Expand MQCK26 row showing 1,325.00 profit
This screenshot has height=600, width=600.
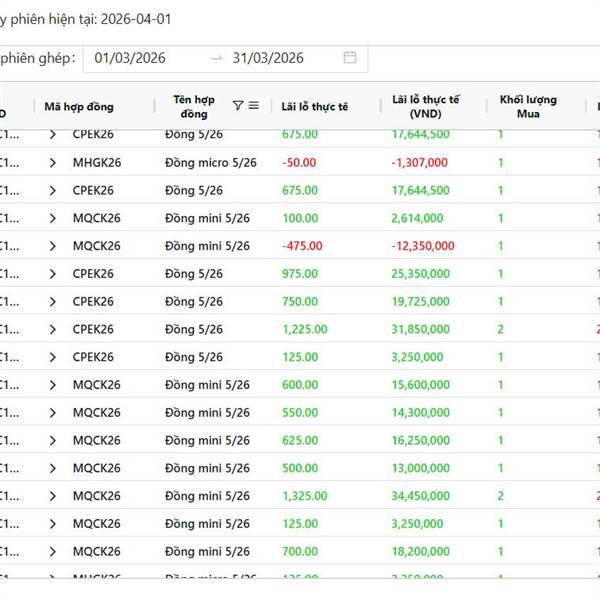point(53,496)
